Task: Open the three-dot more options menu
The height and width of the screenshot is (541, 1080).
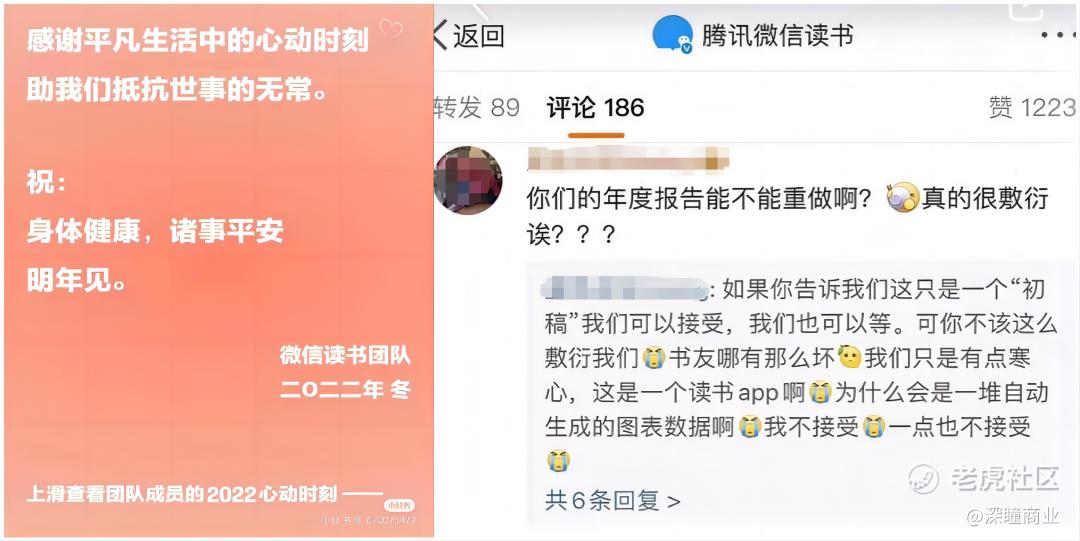Action: click(x=1059, y=35)
